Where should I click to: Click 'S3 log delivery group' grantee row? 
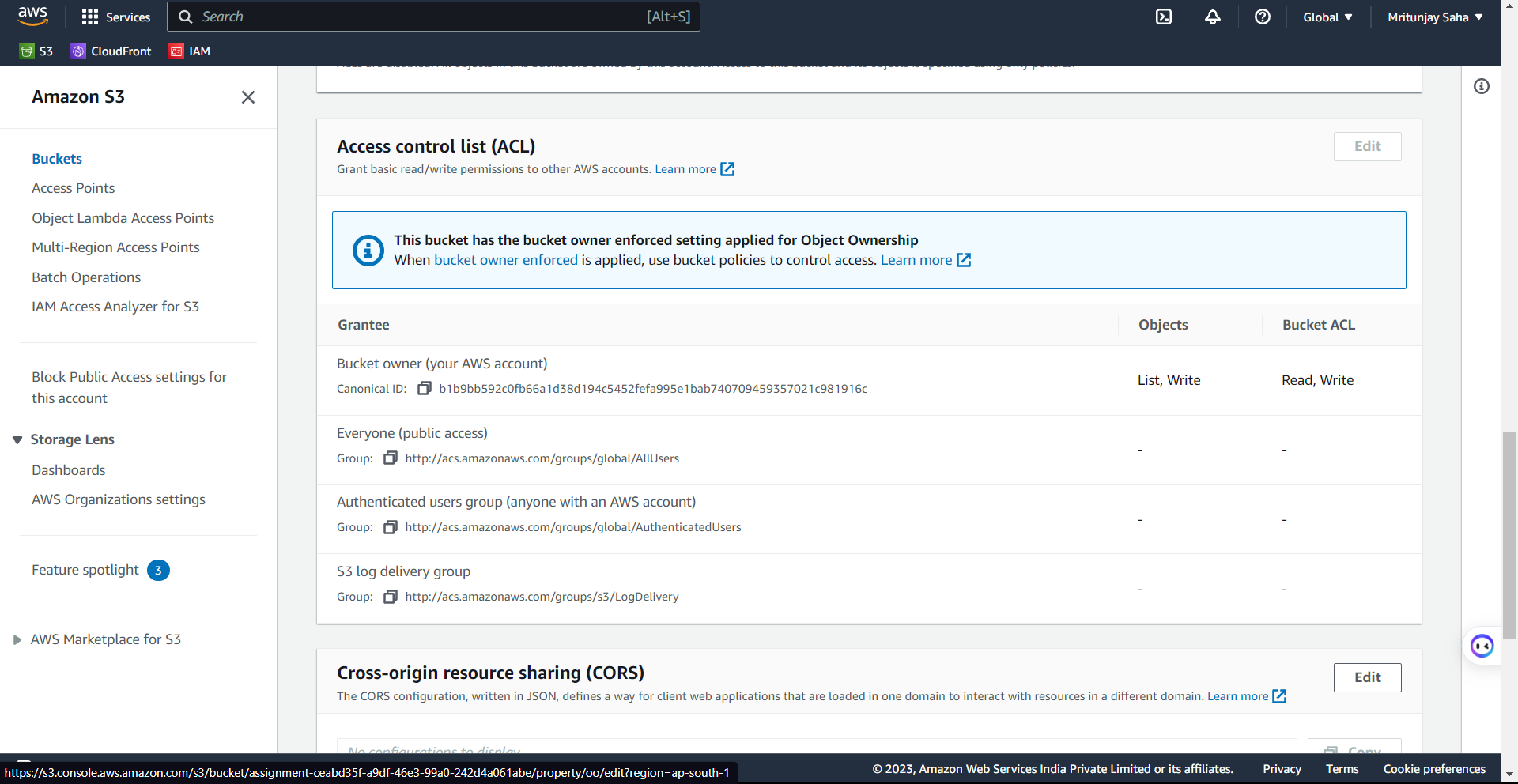[x=869, y=589]
